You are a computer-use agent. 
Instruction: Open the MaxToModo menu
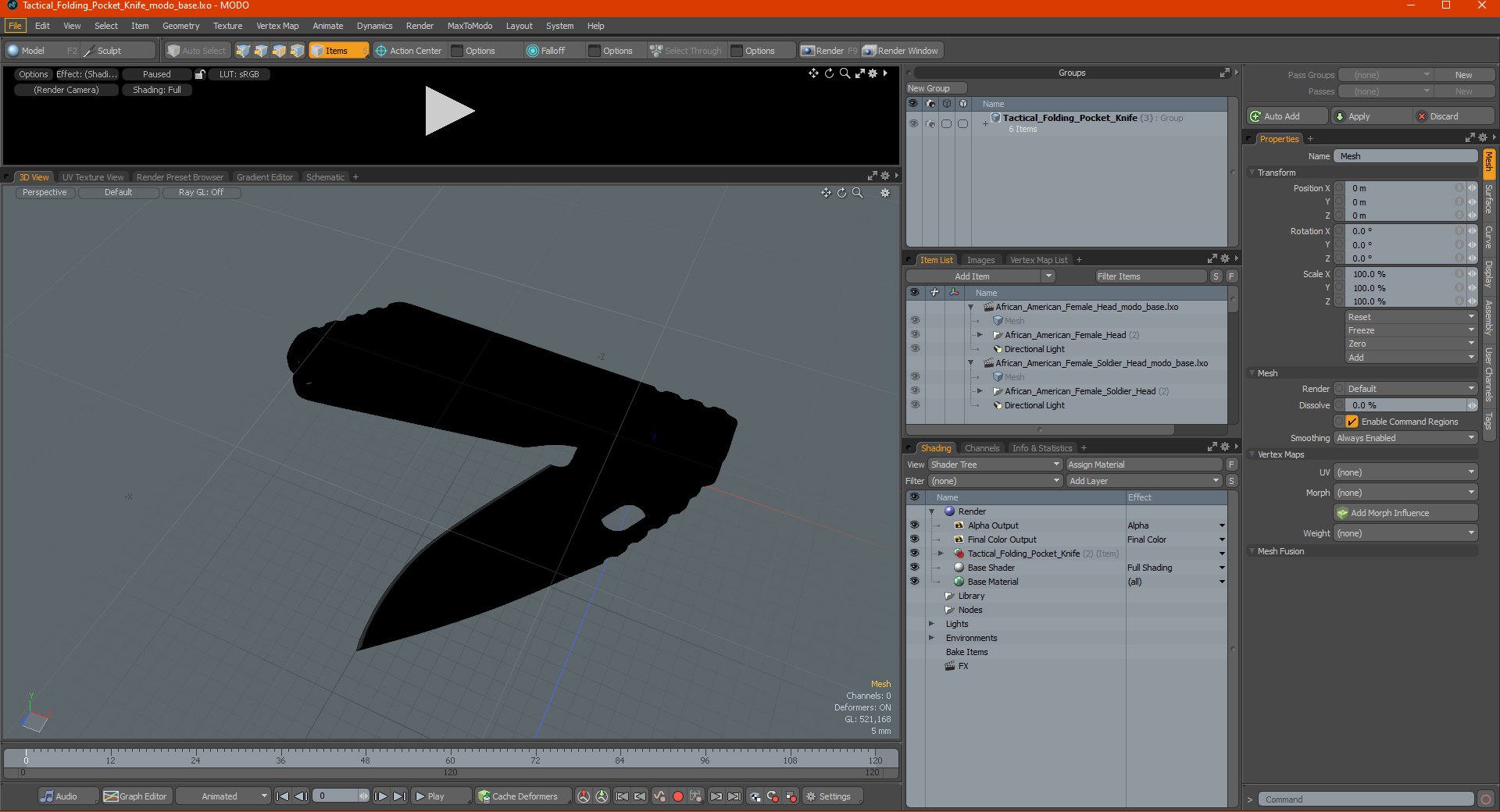point(470,26)
